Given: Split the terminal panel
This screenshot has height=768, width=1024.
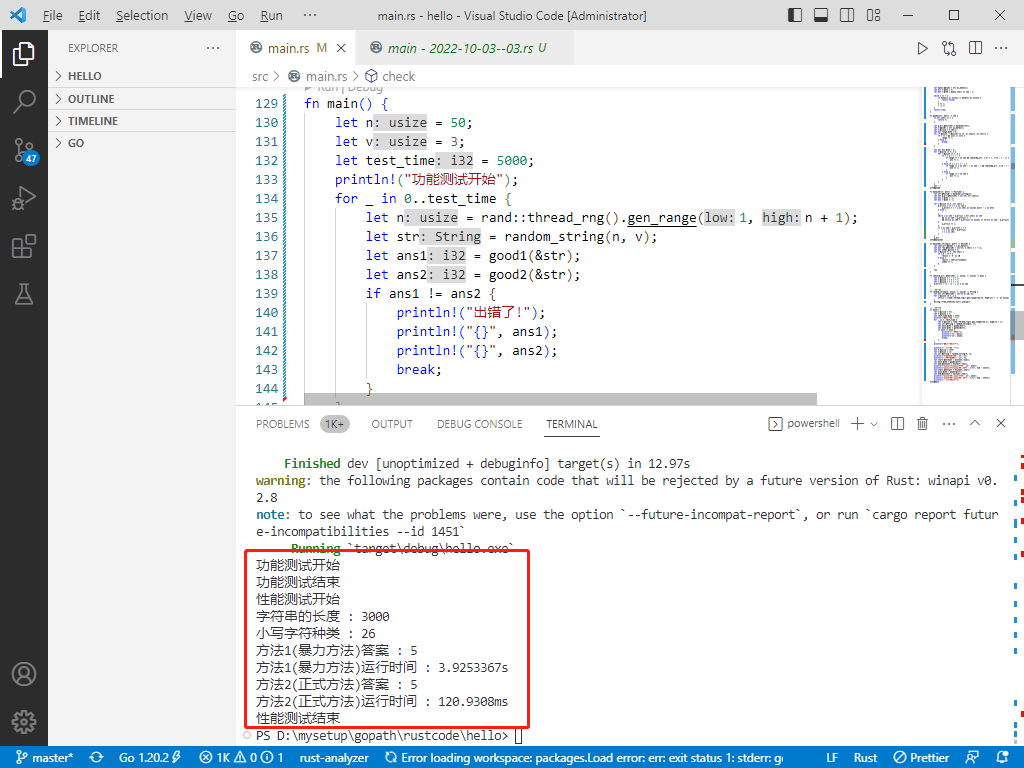Looking at the screenshot, I should pyautogui.click(x=897, y=424).
